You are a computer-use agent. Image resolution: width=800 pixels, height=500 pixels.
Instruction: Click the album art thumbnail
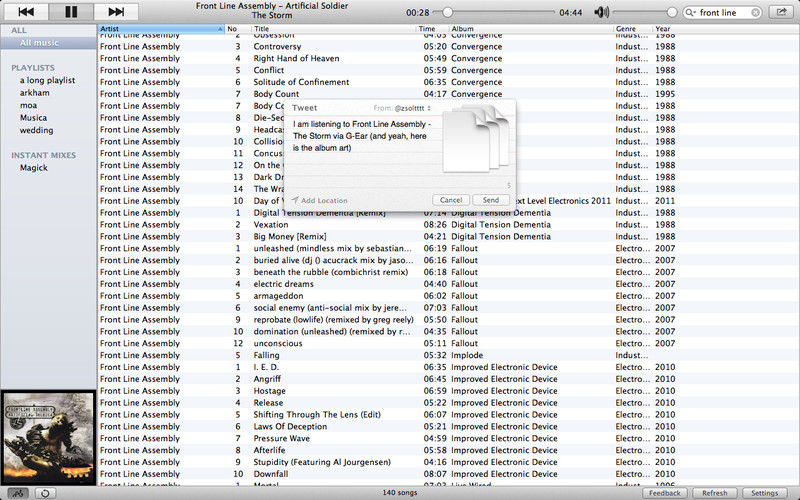[x=48, y=438]
